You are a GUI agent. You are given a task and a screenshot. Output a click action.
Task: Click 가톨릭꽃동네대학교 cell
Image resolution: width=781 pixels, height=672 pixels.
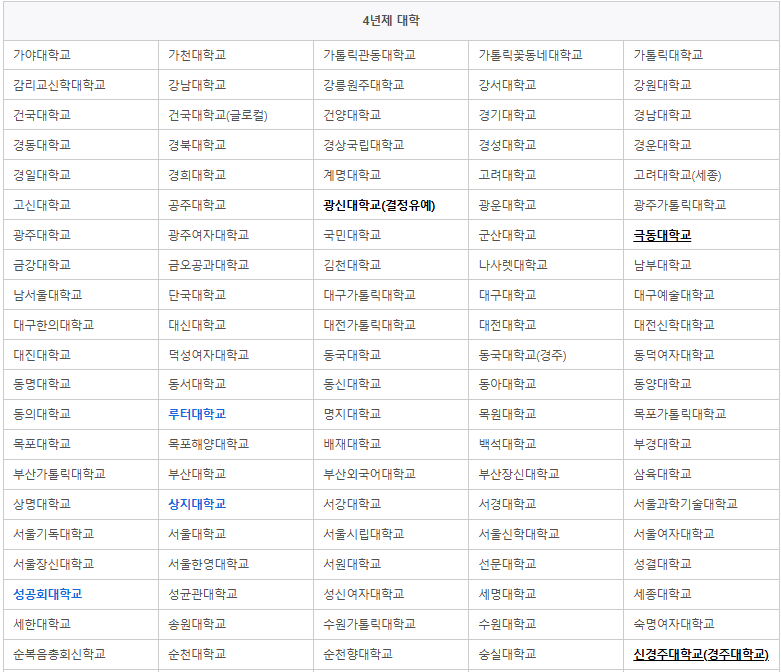(546, 55)
